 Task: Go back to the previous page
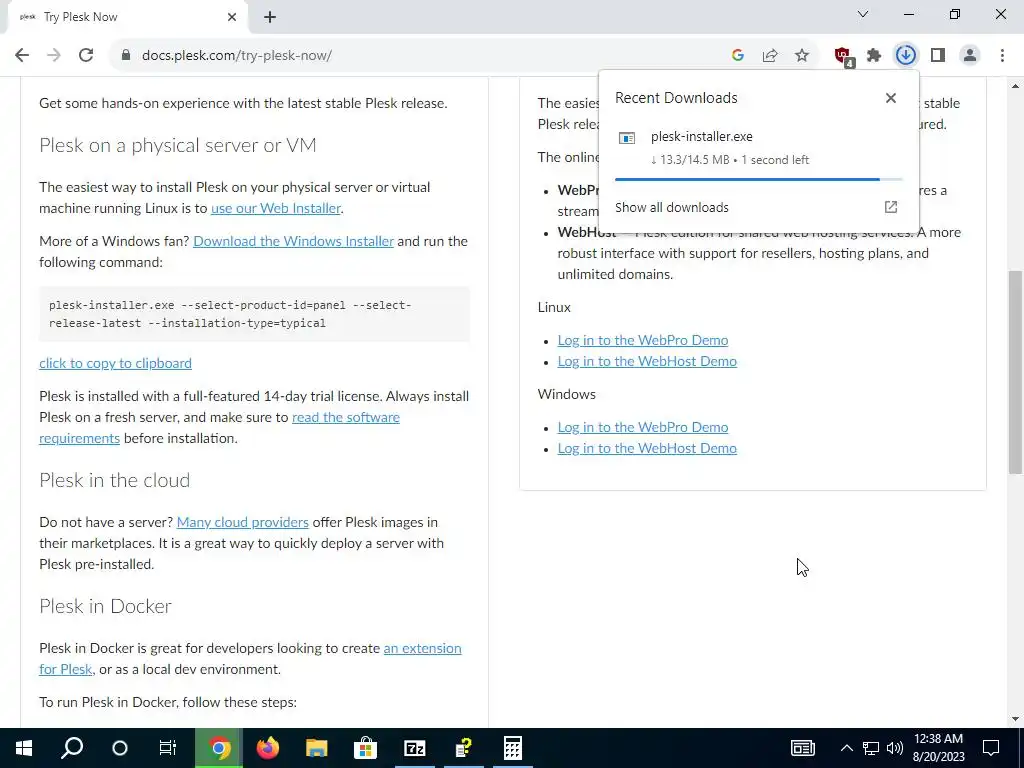click(22, 56)
